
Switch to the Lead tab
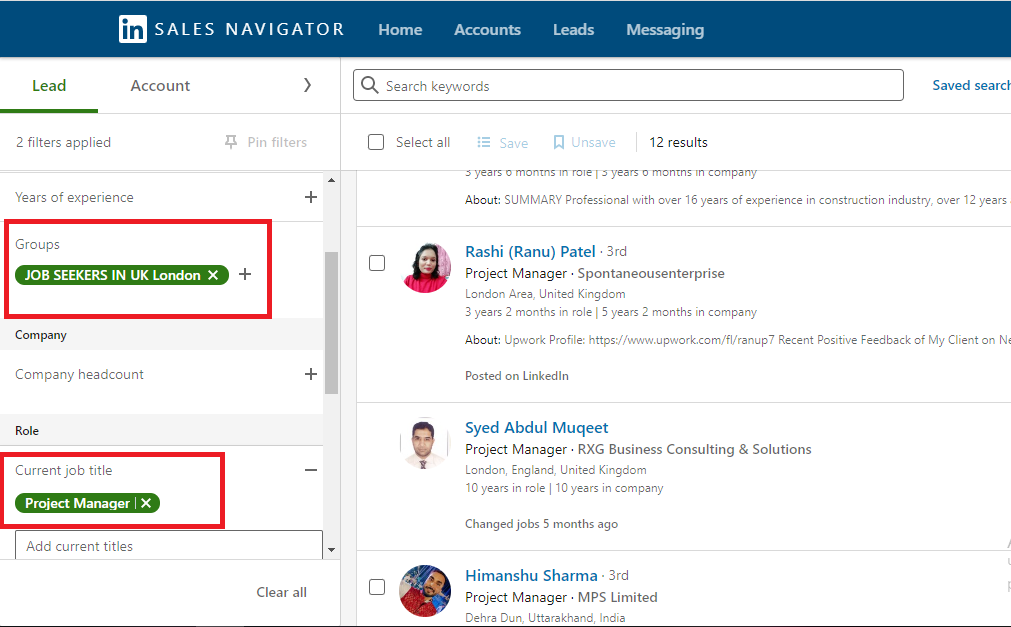[49, 85]
